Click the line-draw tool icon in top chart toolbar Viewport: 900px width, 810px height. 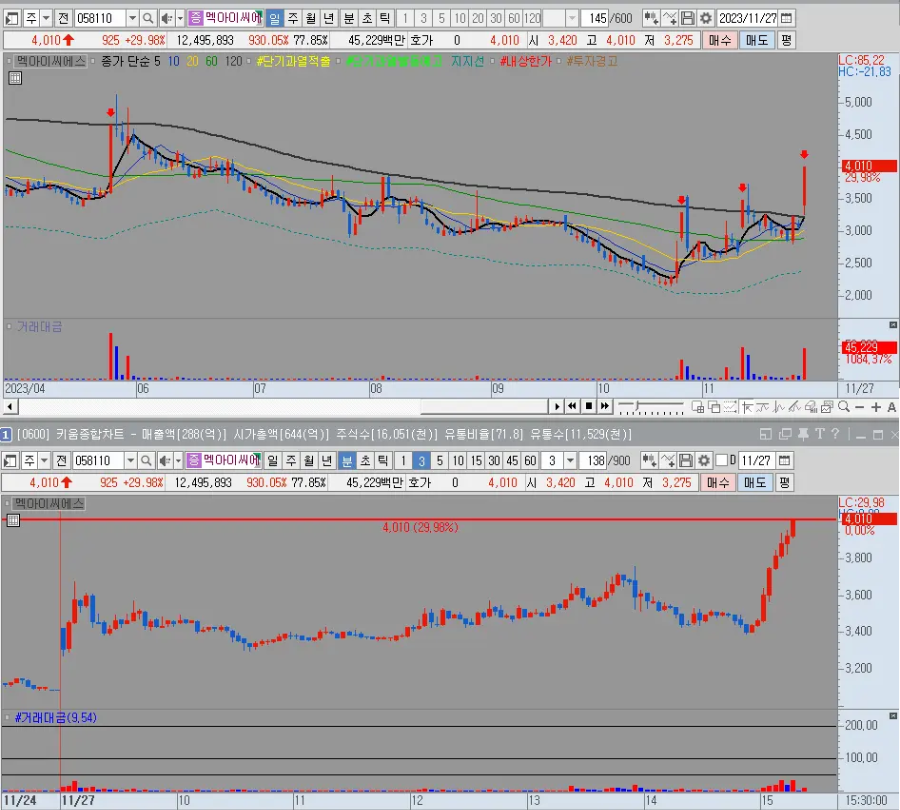coord(669,18)
